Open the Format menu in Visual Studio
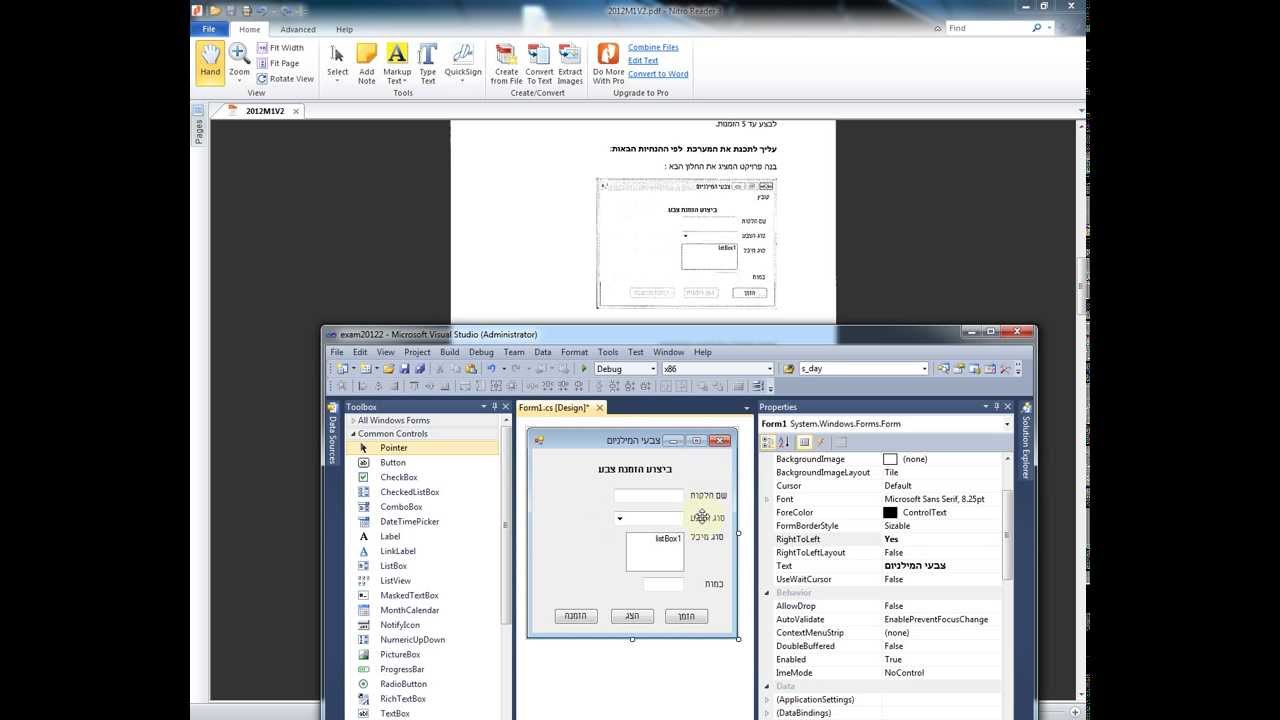This screenshot has height=720, width=1280. pyautogui.click(x=574, y=352)
